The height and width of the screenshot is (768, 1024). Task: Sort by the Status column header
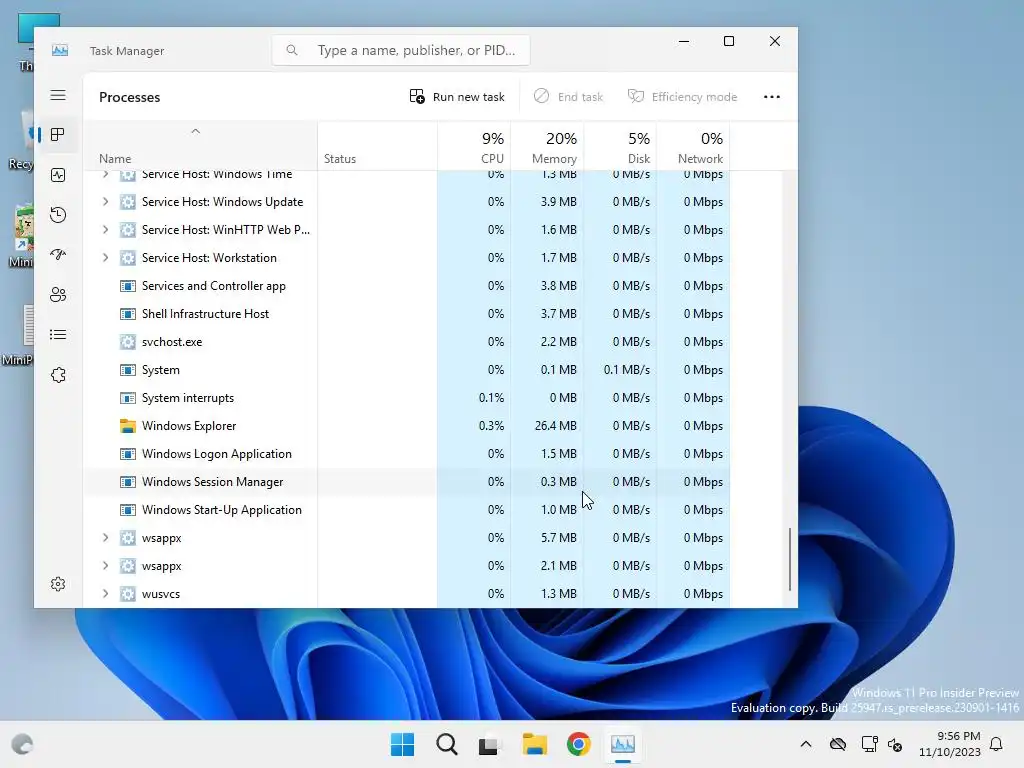coord(377,146)
